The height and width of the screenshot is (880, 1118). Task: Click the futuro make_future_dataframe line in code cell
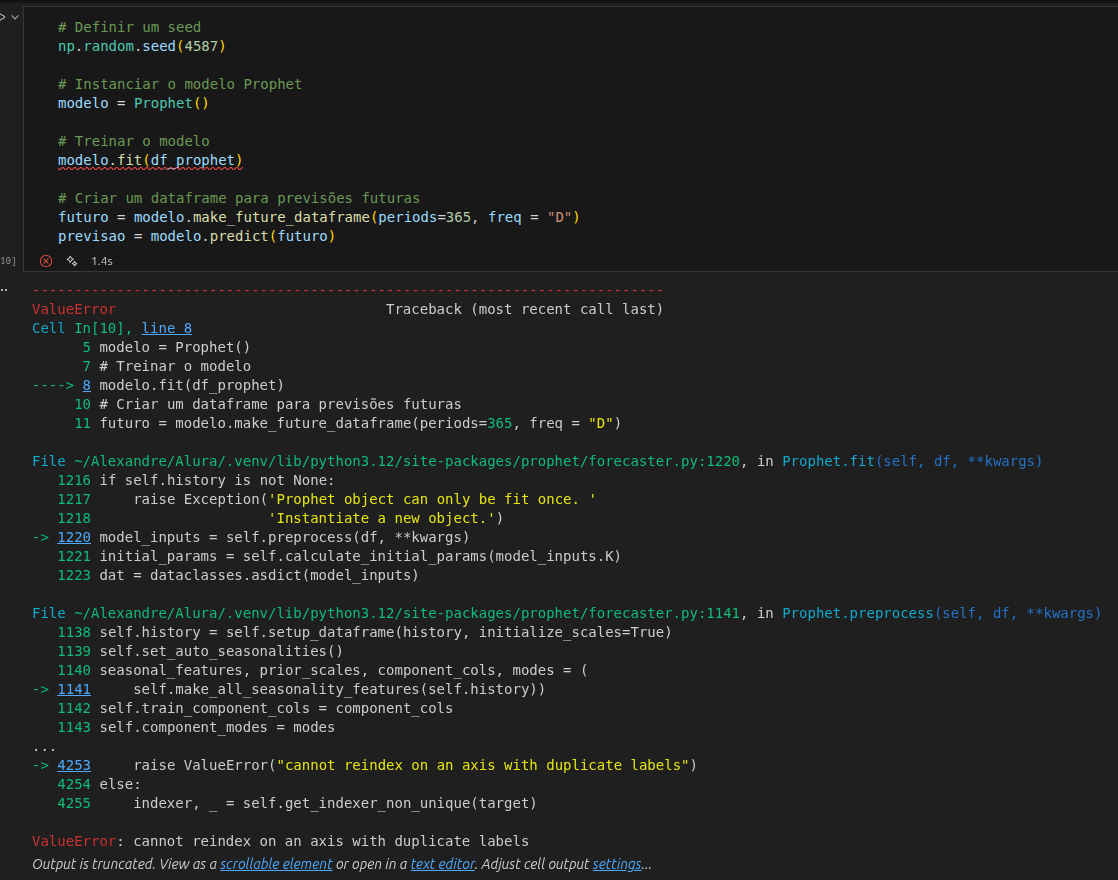pyautogui.click(x=319, y=218)
